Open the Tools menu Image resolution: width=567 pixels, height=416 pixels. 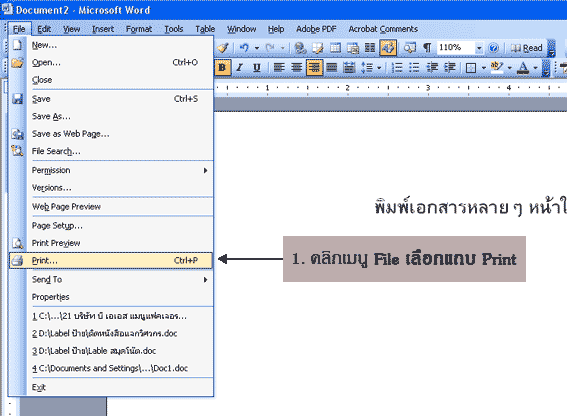coord(174,29)
